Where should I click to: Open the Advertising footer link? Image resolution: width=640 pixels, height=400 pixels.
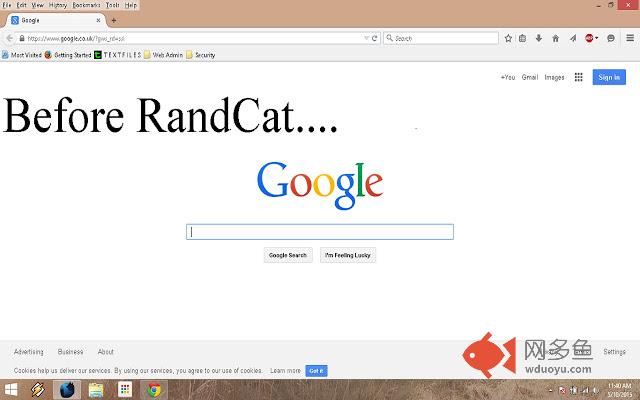click(29, 351)
